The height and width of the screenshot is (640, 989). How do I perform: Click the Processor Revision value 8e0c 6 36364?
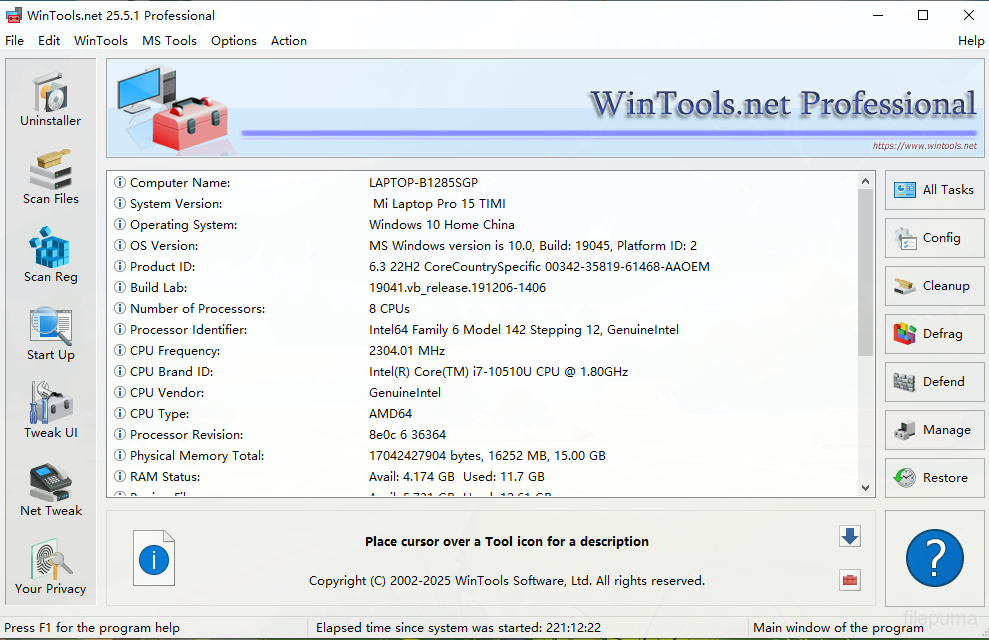pos(407,434)
